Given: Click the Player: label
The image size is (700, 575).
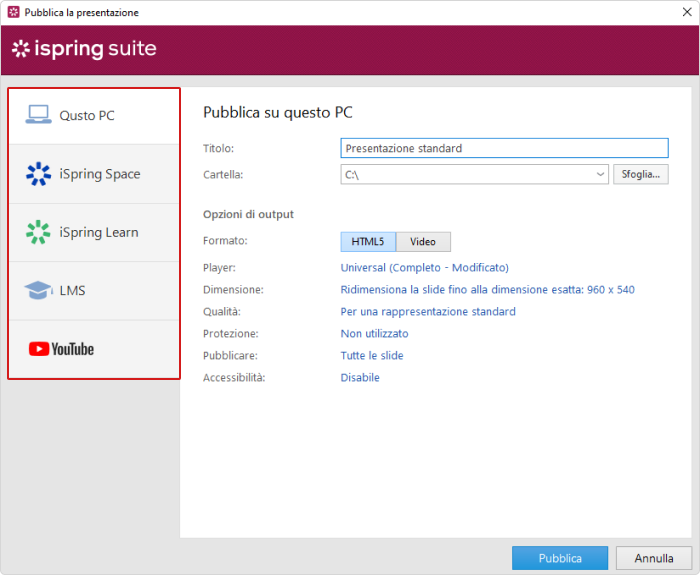Looking at the screenshot, I should [219, 267].
